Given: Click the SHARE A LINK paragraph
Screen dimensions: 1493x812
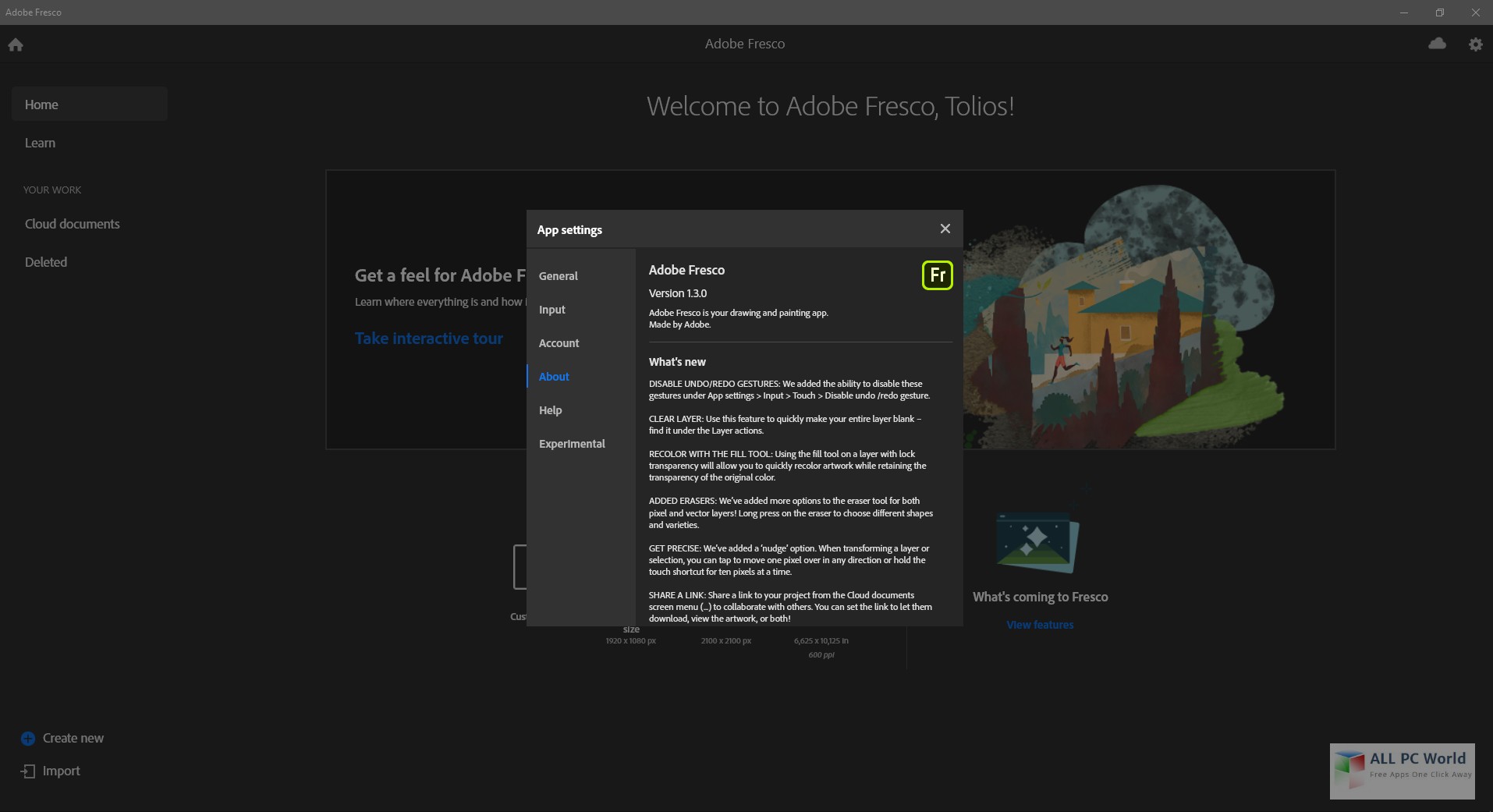Looking at the screenshot, I should tap(790, 607).
